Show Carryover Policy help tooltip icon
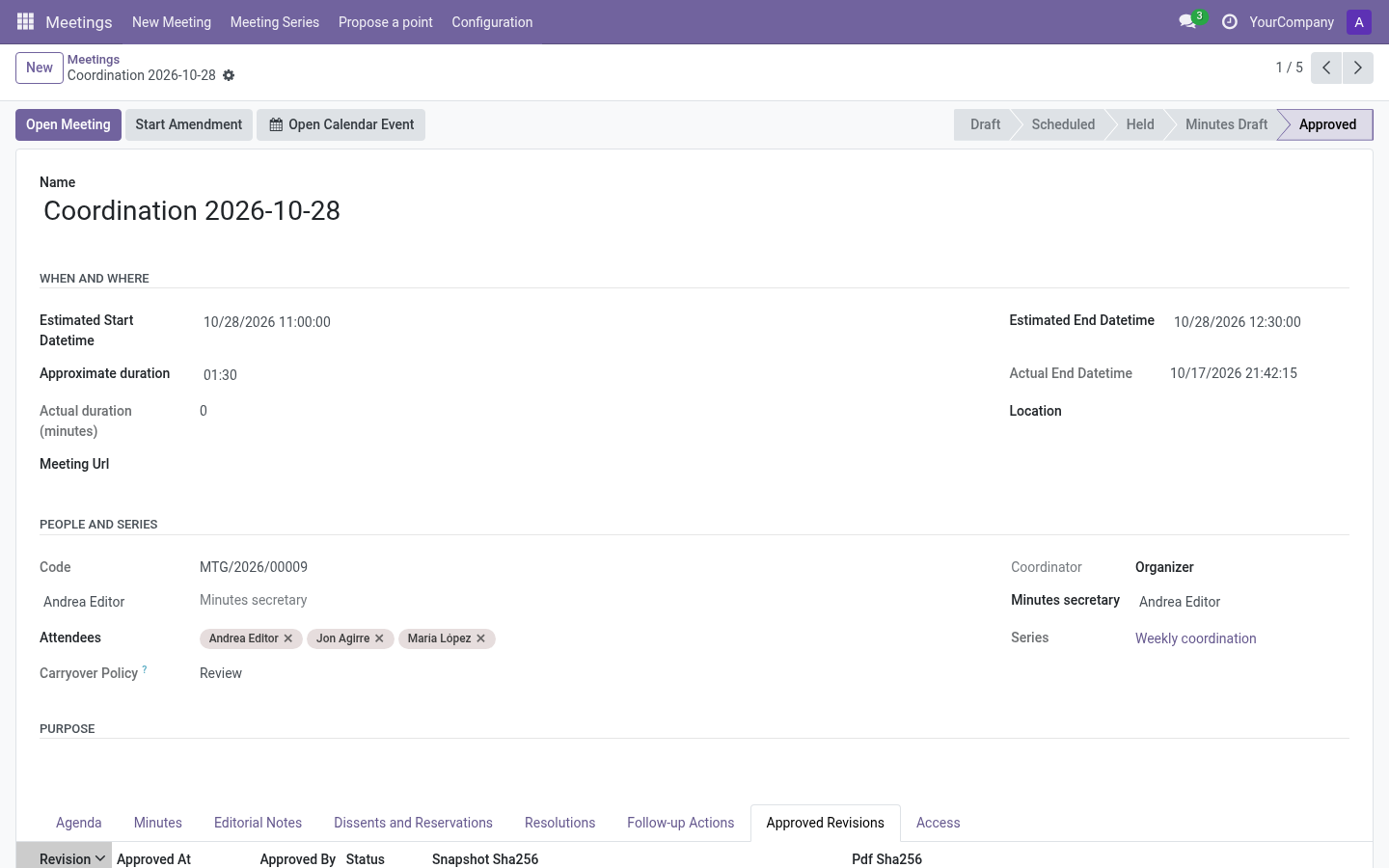1389x868 pixels. (x=145, y=669)
